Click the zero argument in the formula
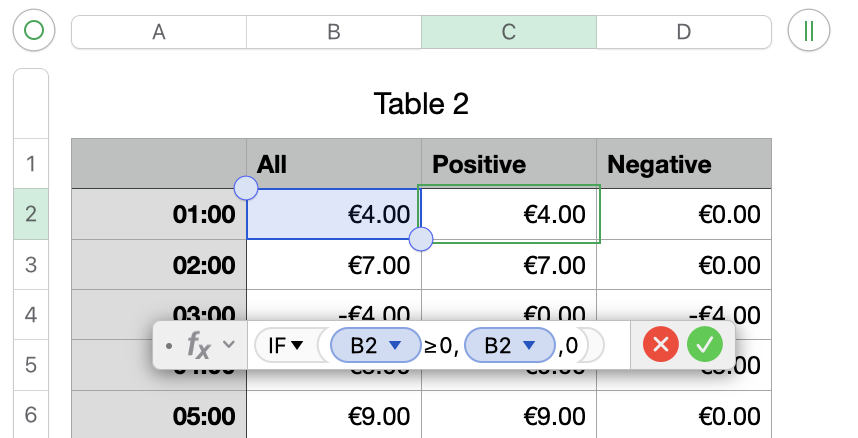 (x=571, y=346)
